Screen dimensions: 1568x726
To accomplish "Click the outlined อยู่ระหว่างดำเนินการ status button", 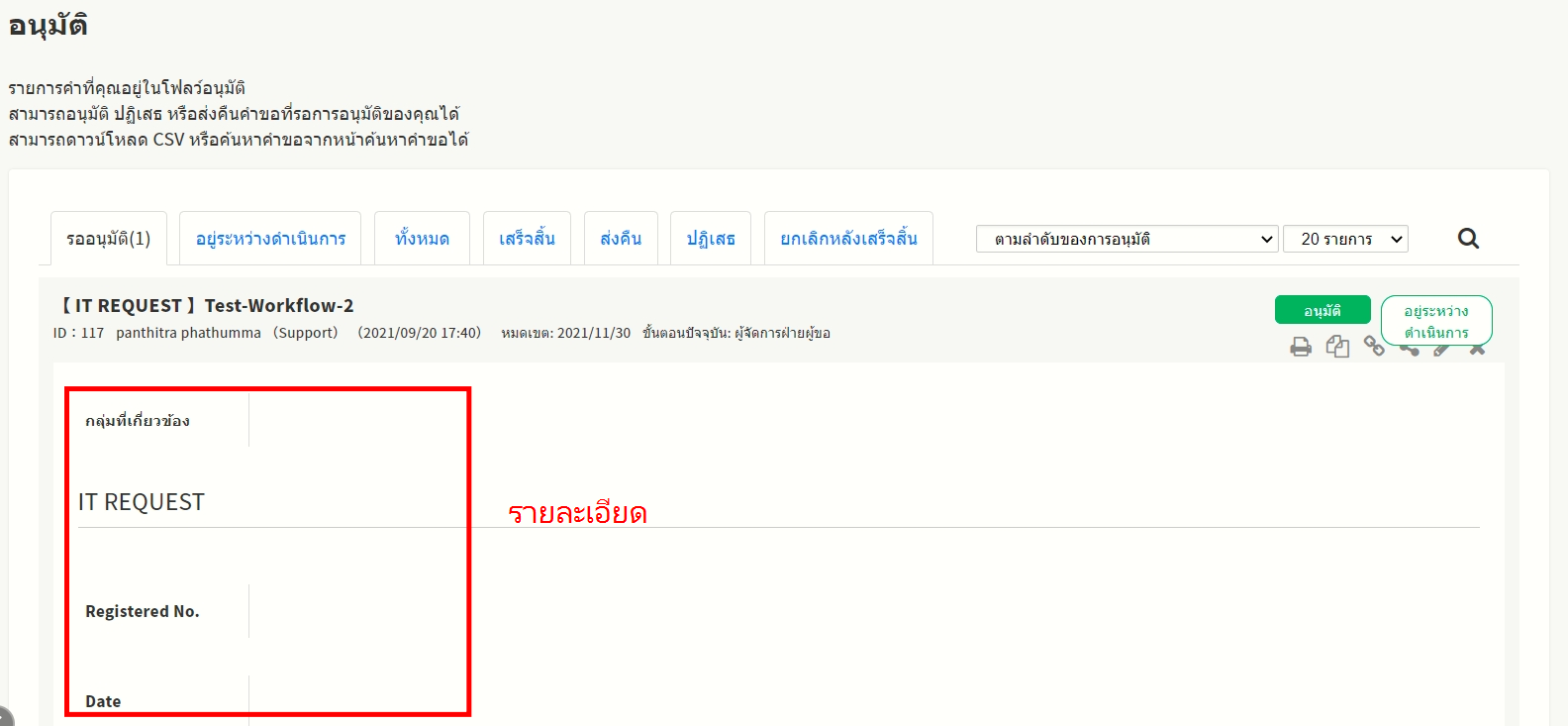I will (x=1435, y=315).
